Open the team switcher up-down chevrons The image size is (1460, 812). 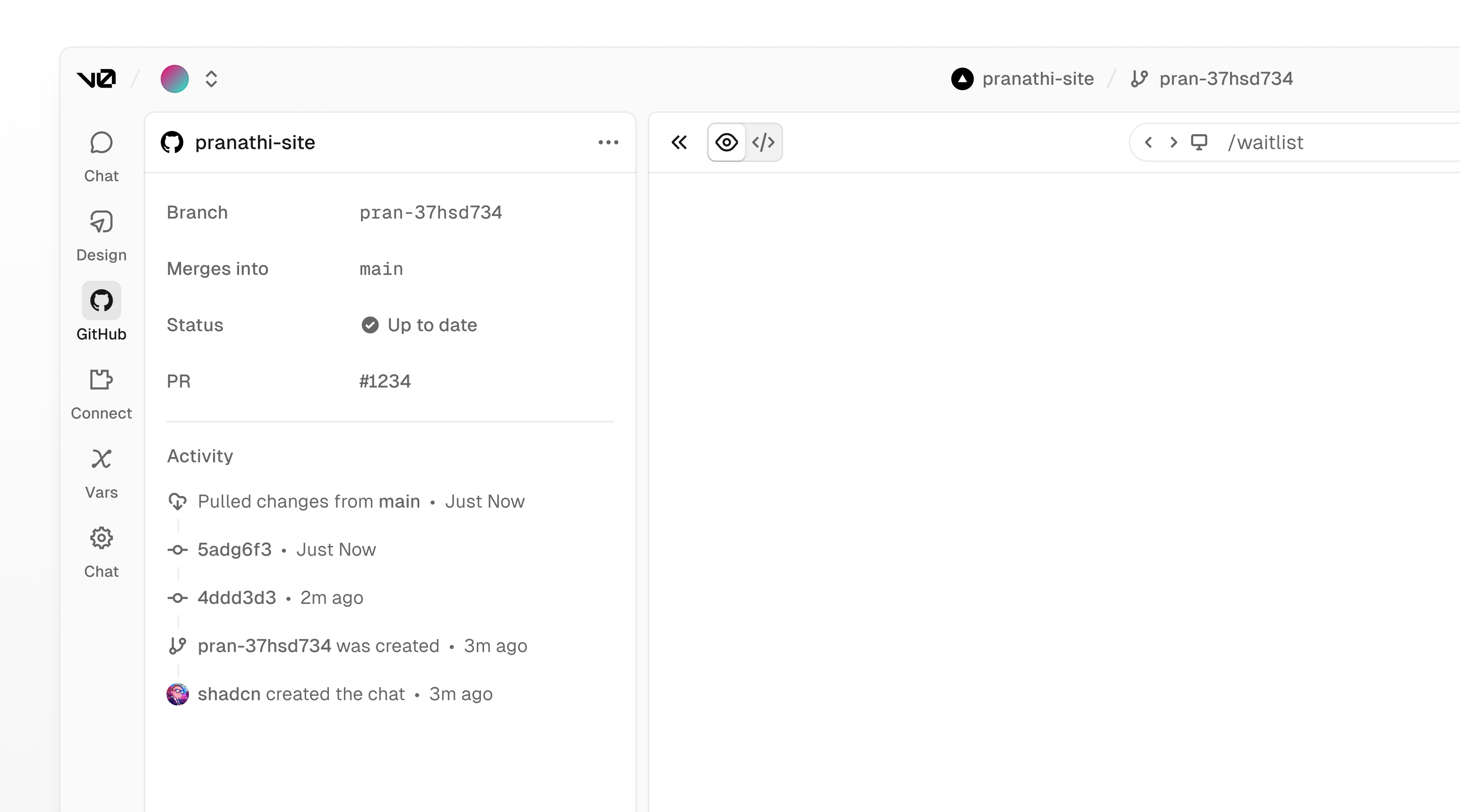[211, 79]
